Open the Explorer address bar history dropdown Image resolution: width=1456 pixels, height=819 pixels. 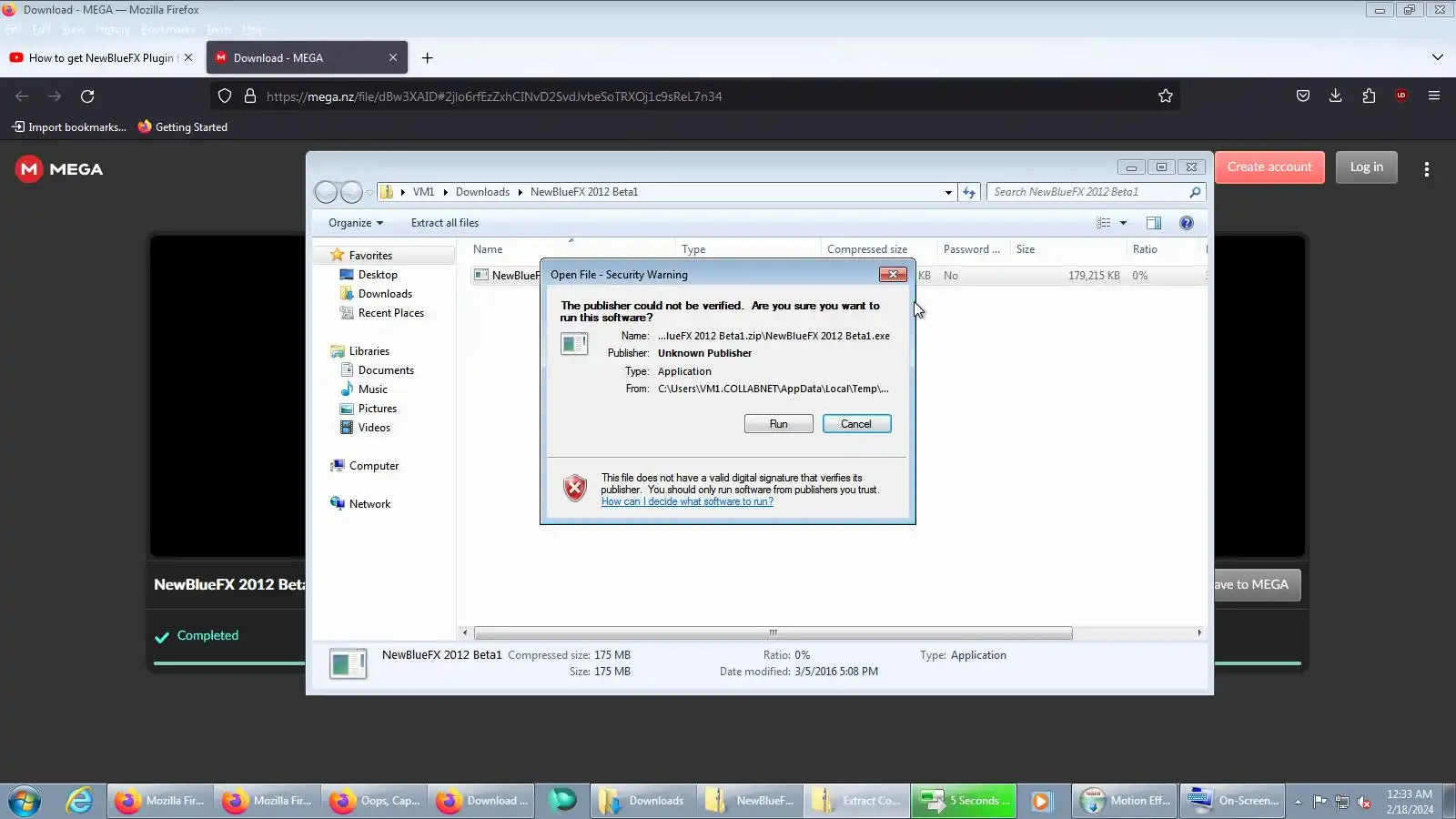[x=948, y=192]
